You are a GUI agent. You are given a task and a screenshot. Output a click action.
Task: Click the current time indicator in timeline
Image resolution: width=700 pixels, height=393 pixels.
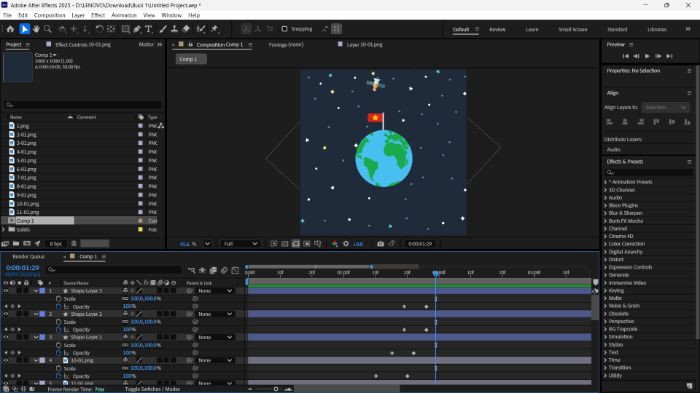(436, 273)
